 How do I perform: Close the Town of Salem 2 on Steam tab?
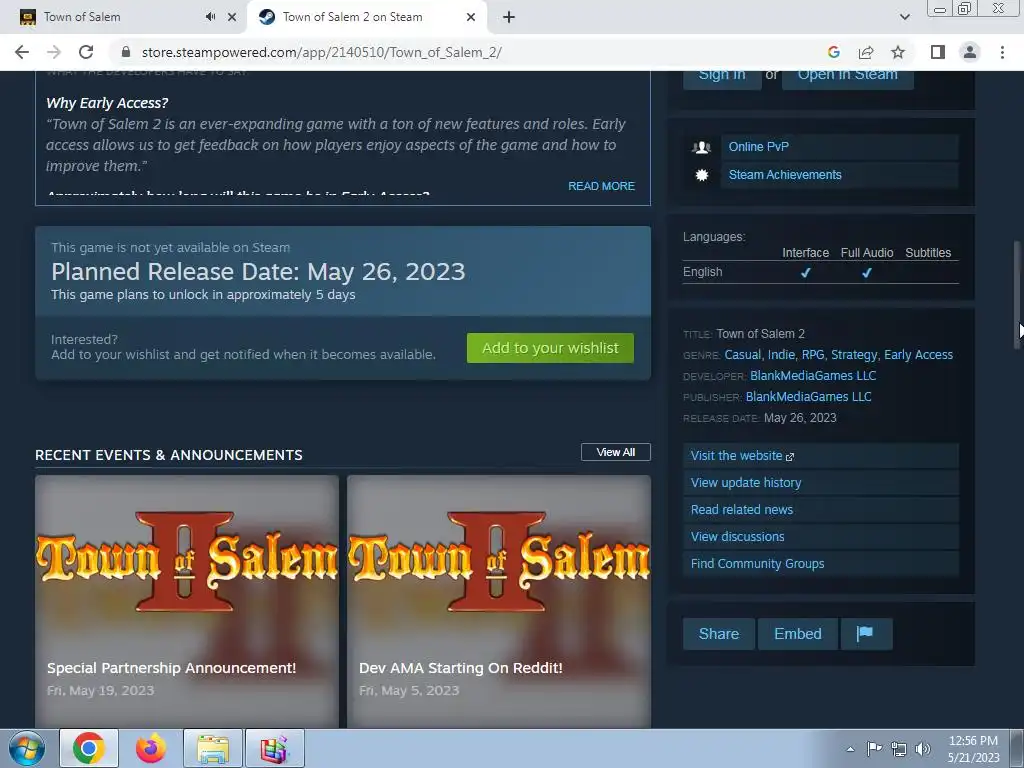point(471,17)
